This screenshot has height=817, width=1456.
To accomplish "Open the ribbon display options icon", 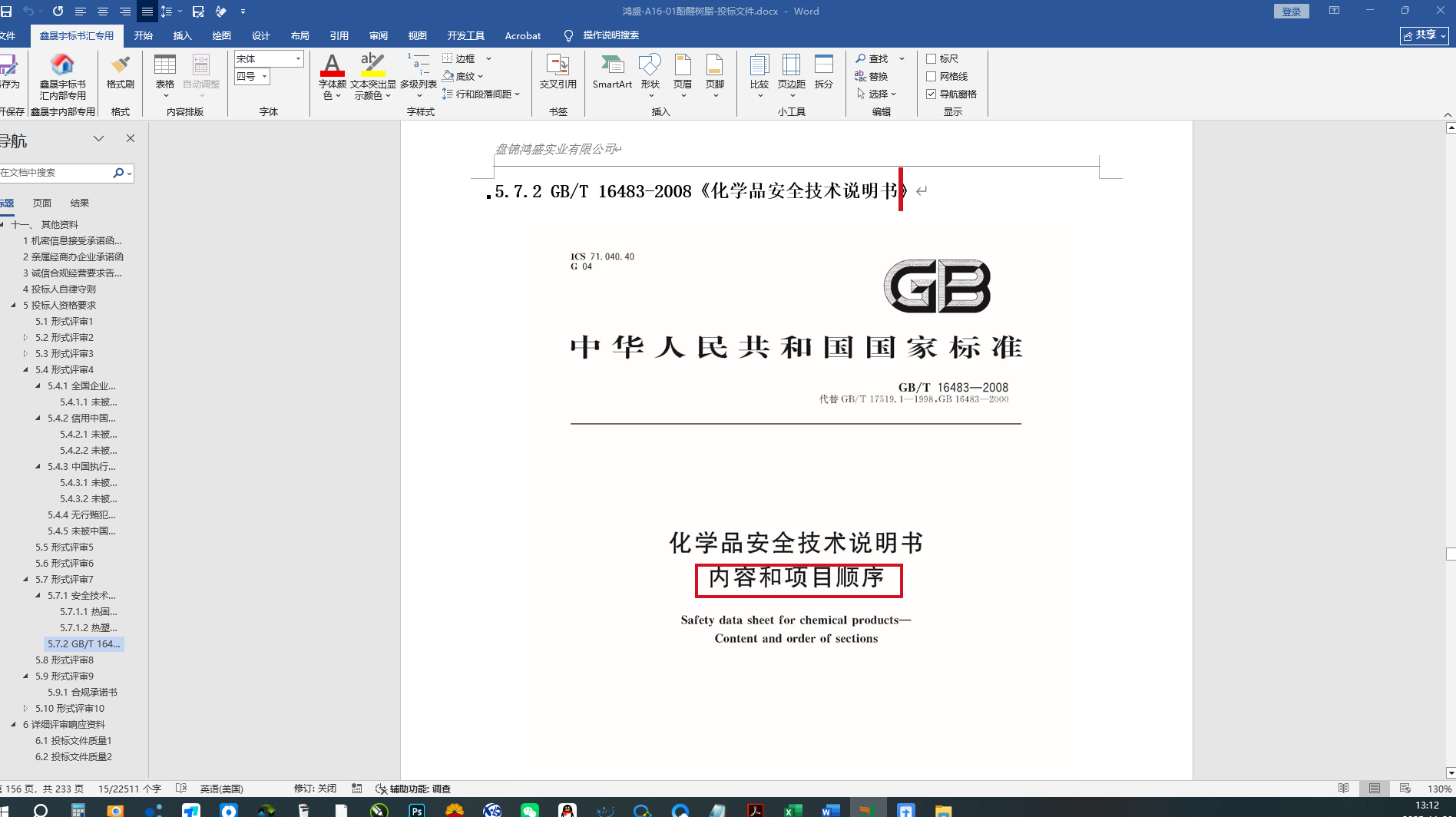I will click(1334, 11).
